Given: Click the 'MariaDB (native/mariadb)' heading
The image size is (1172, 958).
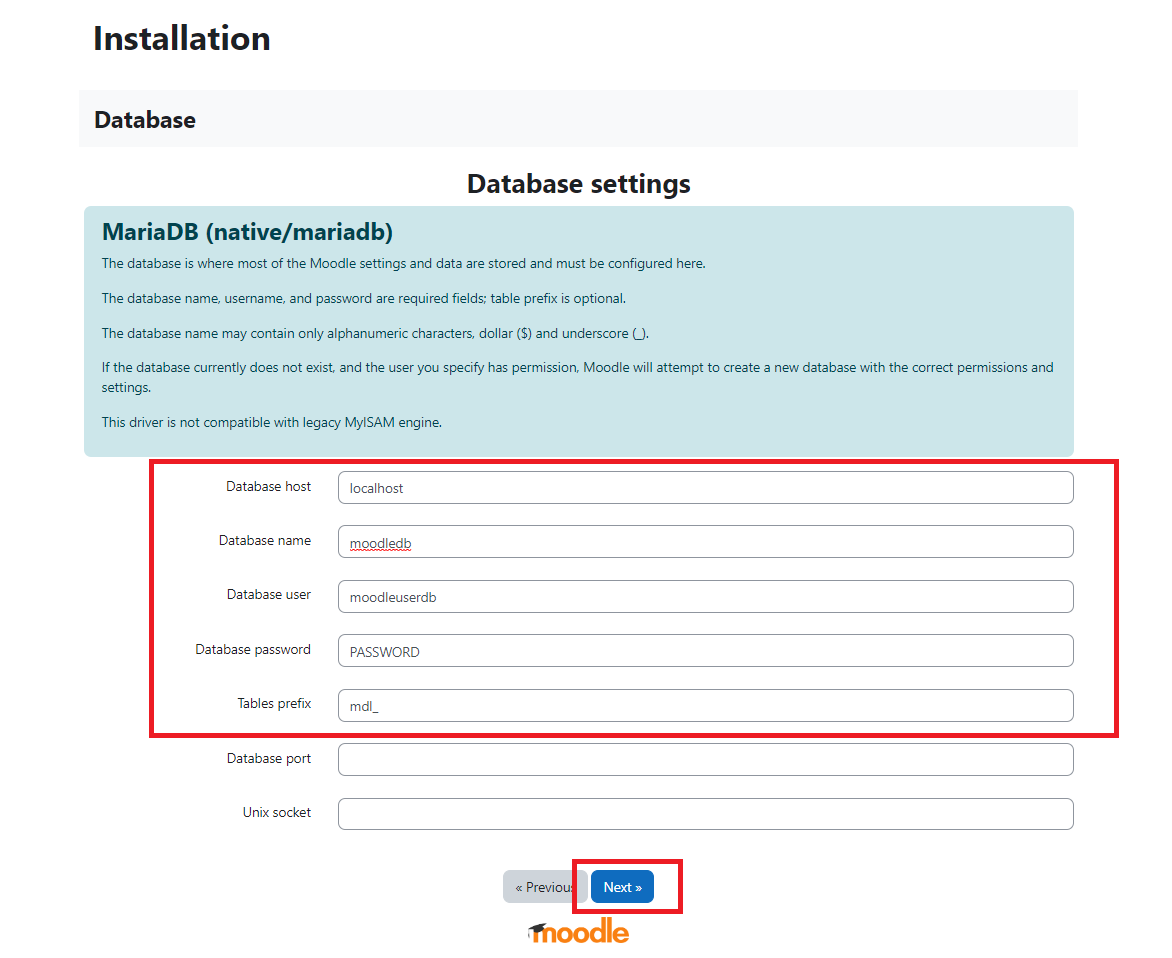Looking at the screenshot, I should (247, 232).
